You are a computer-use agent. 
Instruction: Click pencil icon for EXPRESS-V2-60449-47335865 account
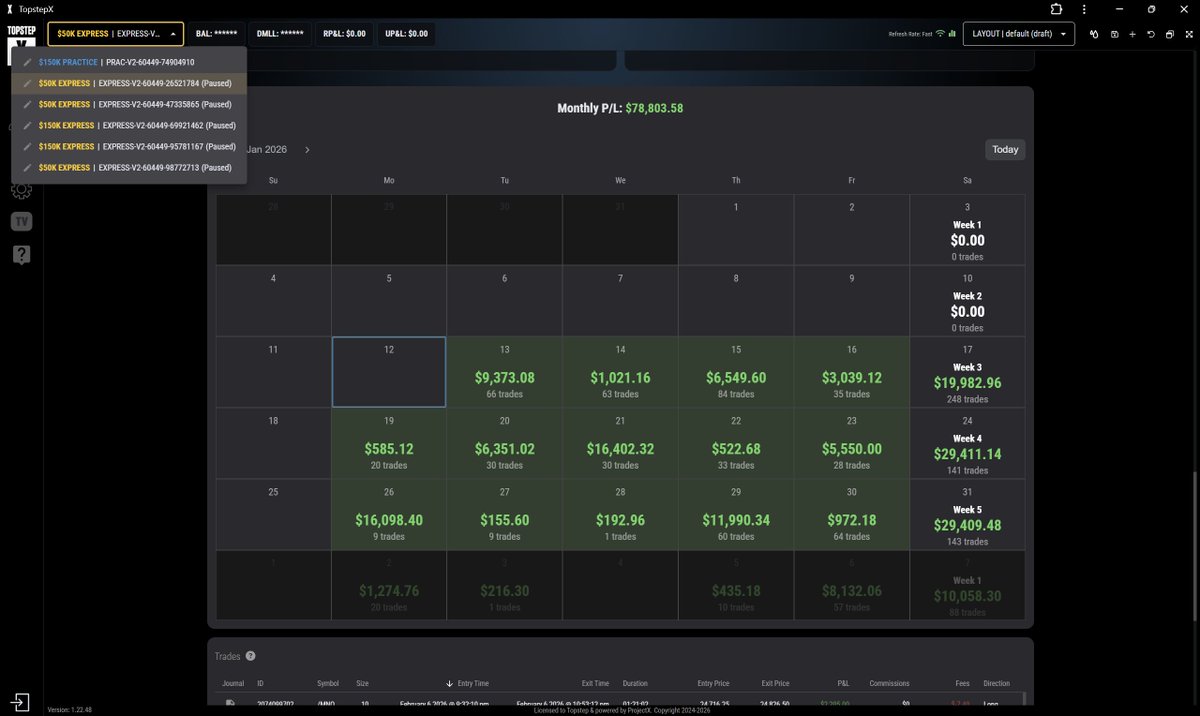(x=27, y=104)
